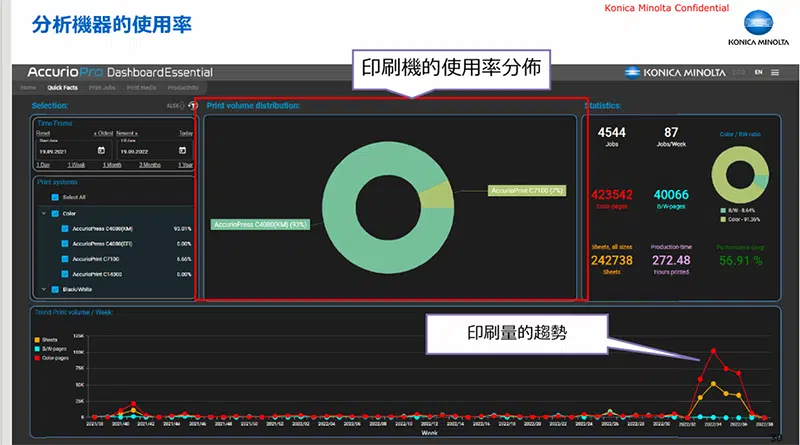Click the AccurioPress C4080(KM) (93%) chart label

click(260, 225)
